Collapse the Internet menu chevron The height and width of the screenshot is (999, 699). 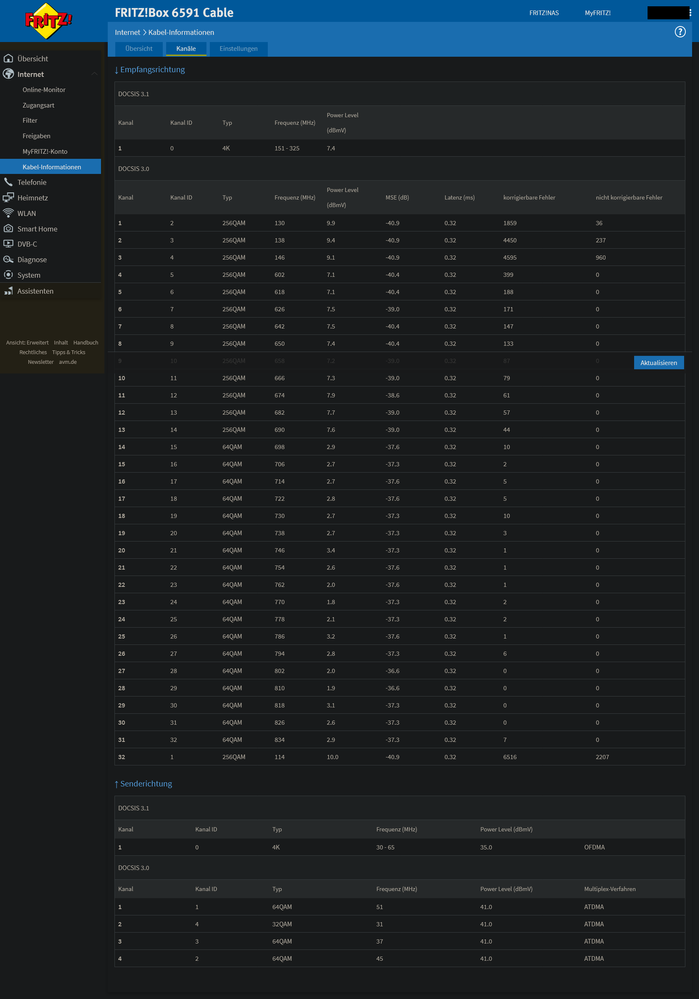94,75
